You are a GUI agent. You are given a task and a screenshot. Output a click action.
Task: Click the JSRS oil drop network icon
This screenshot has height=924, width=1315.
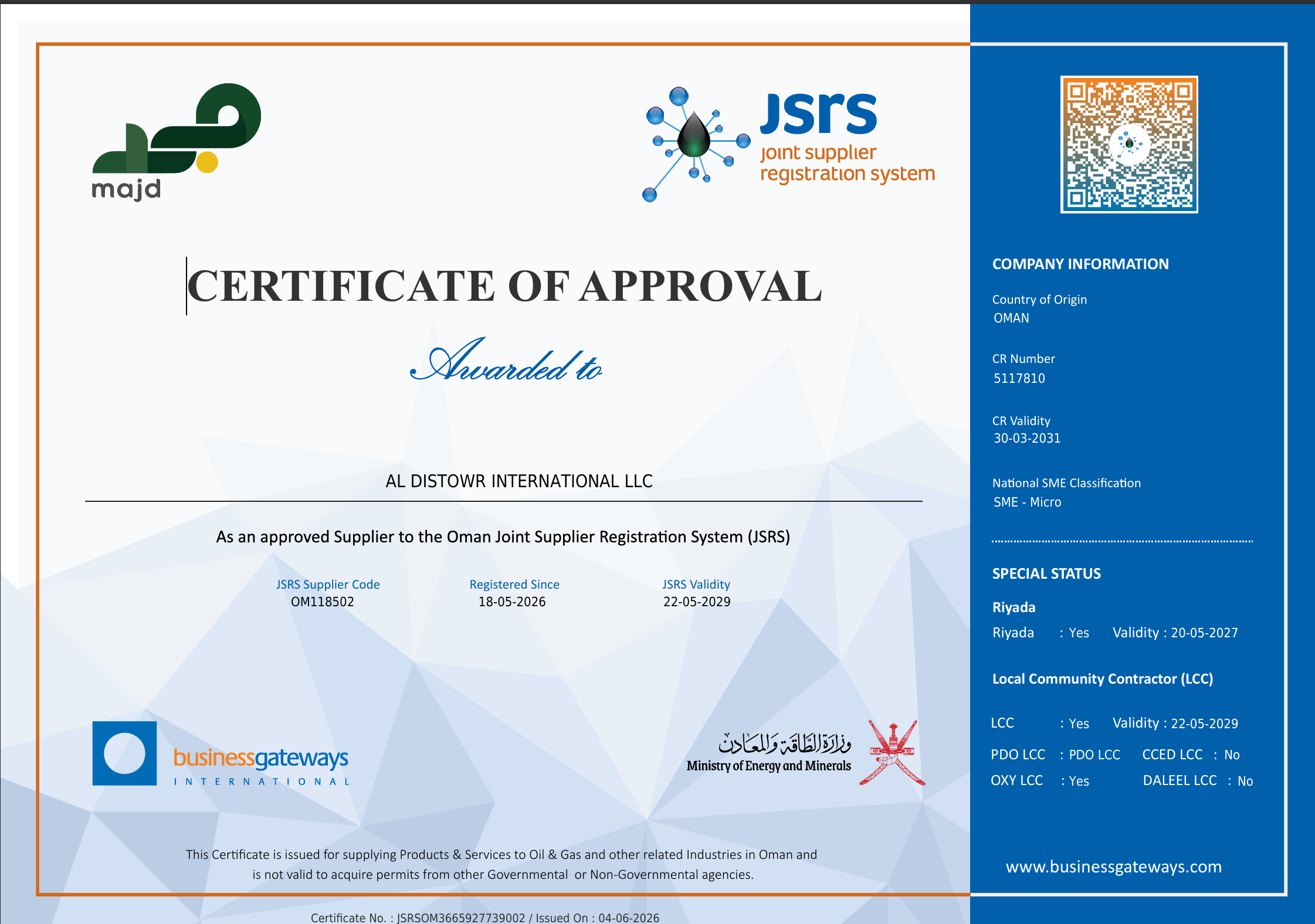(696, 144)
